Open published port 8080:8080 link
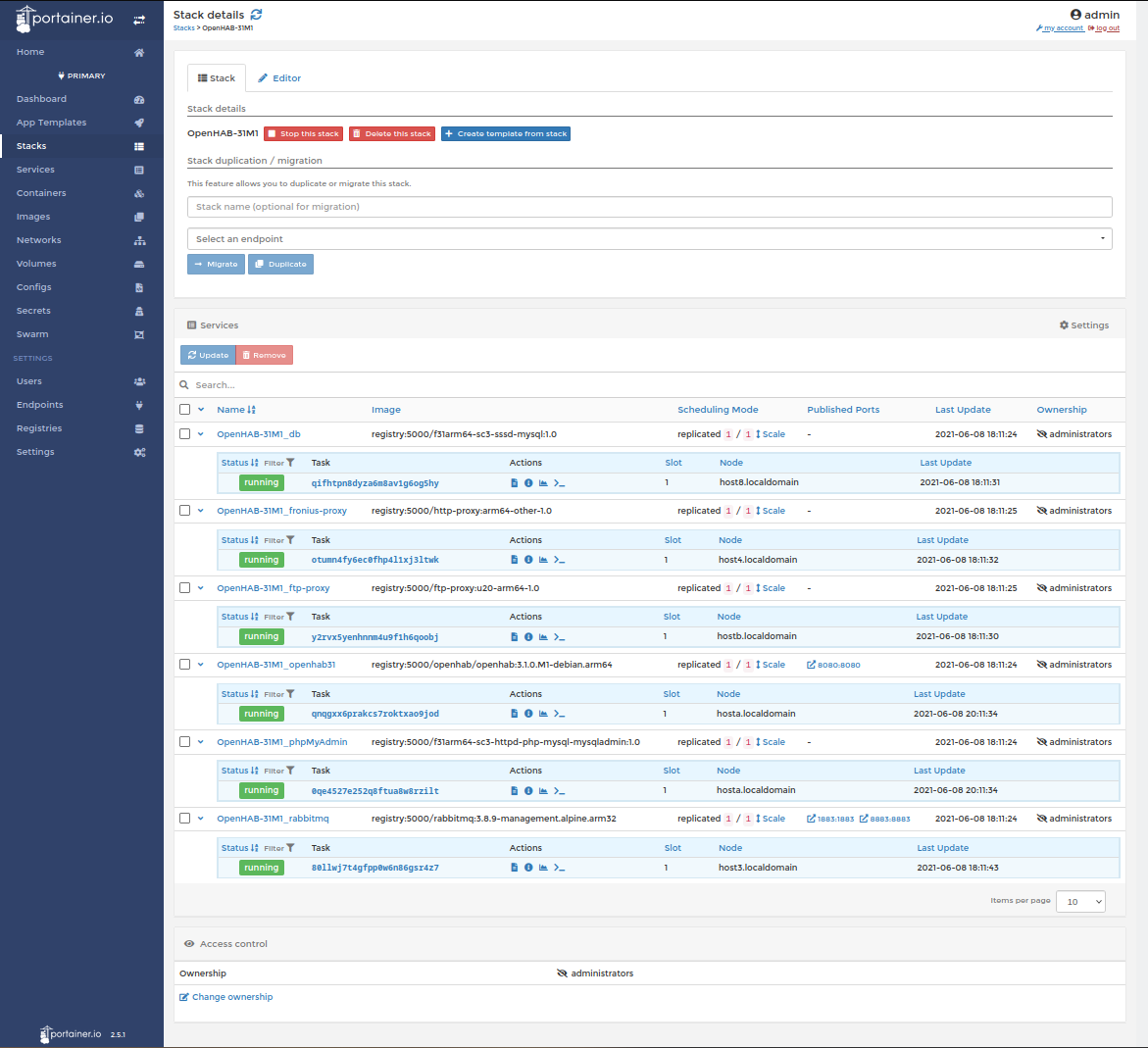 [833, 665]
